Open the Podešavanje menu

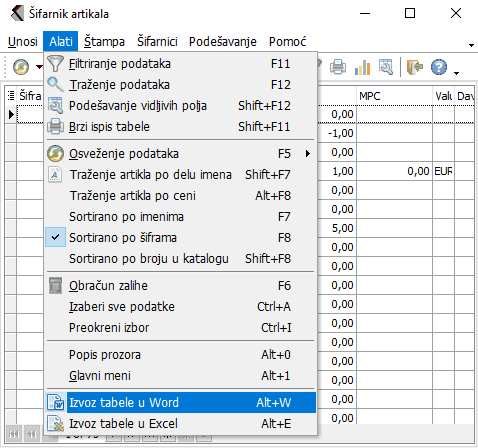coord(223,41)
